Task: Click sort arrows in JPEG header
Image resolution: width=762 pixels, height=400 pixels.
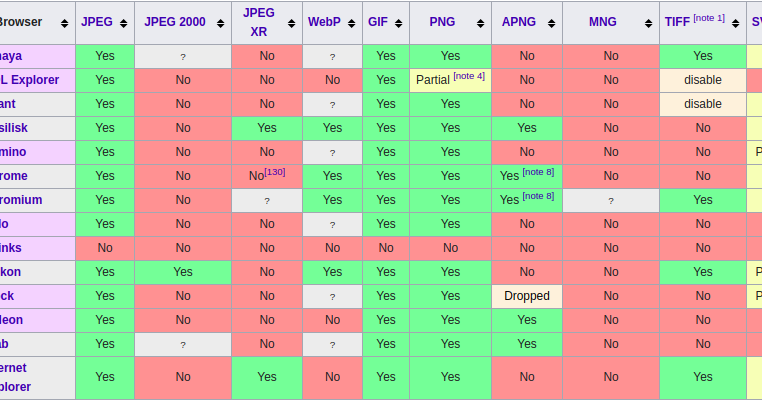Action: (x=123, y=23)
